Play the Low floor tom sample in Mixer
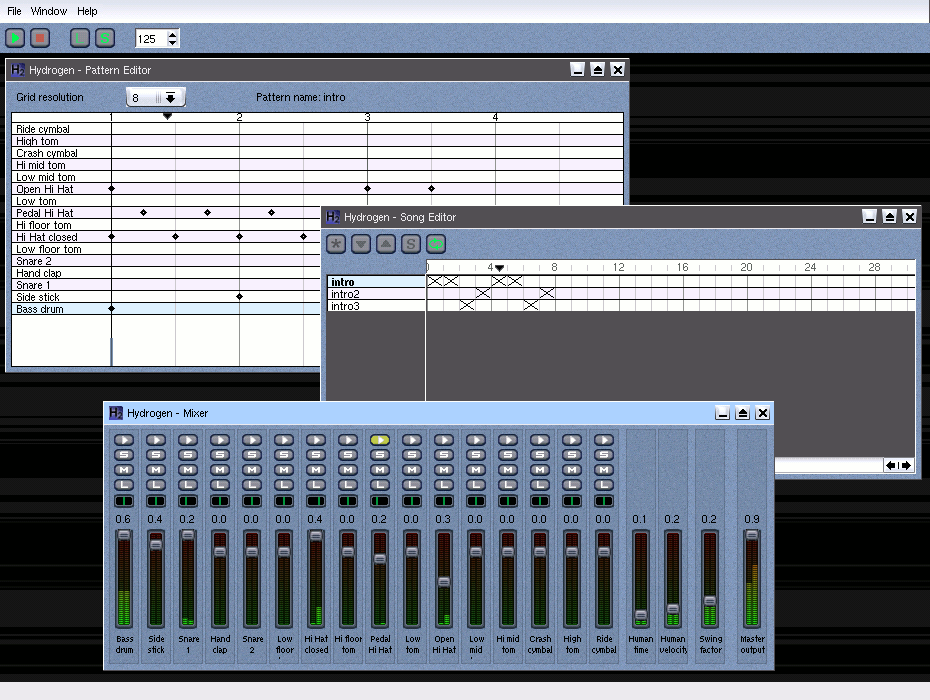Image resolution: width=930 pixels, height=700 pixels. (284, 440)
